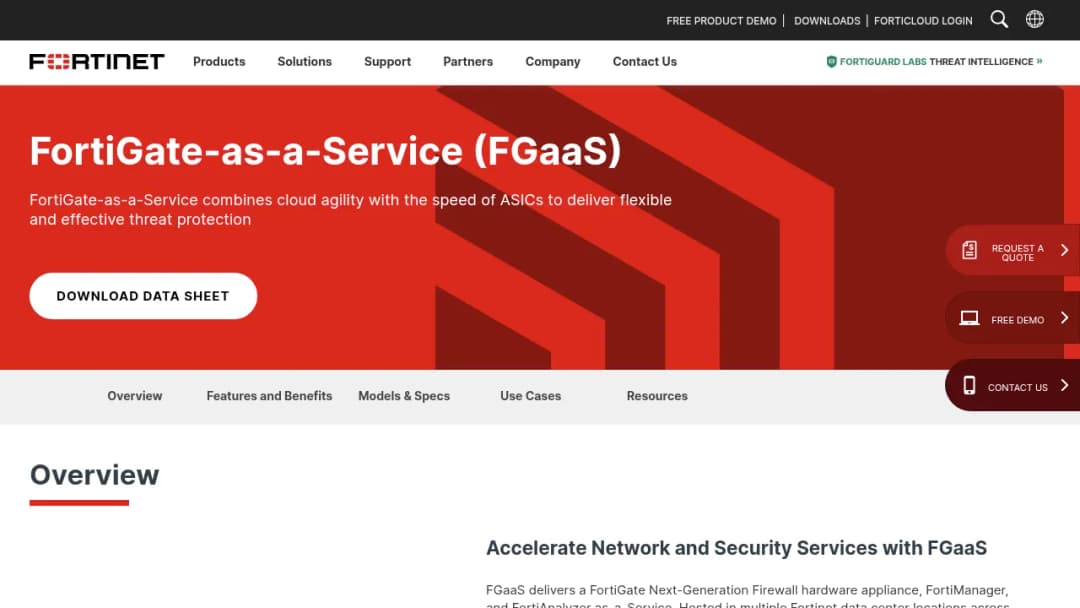This screenshot has width=1080, height=608.
Task: Open the Company menu
Action: click(x=552, y=61)
